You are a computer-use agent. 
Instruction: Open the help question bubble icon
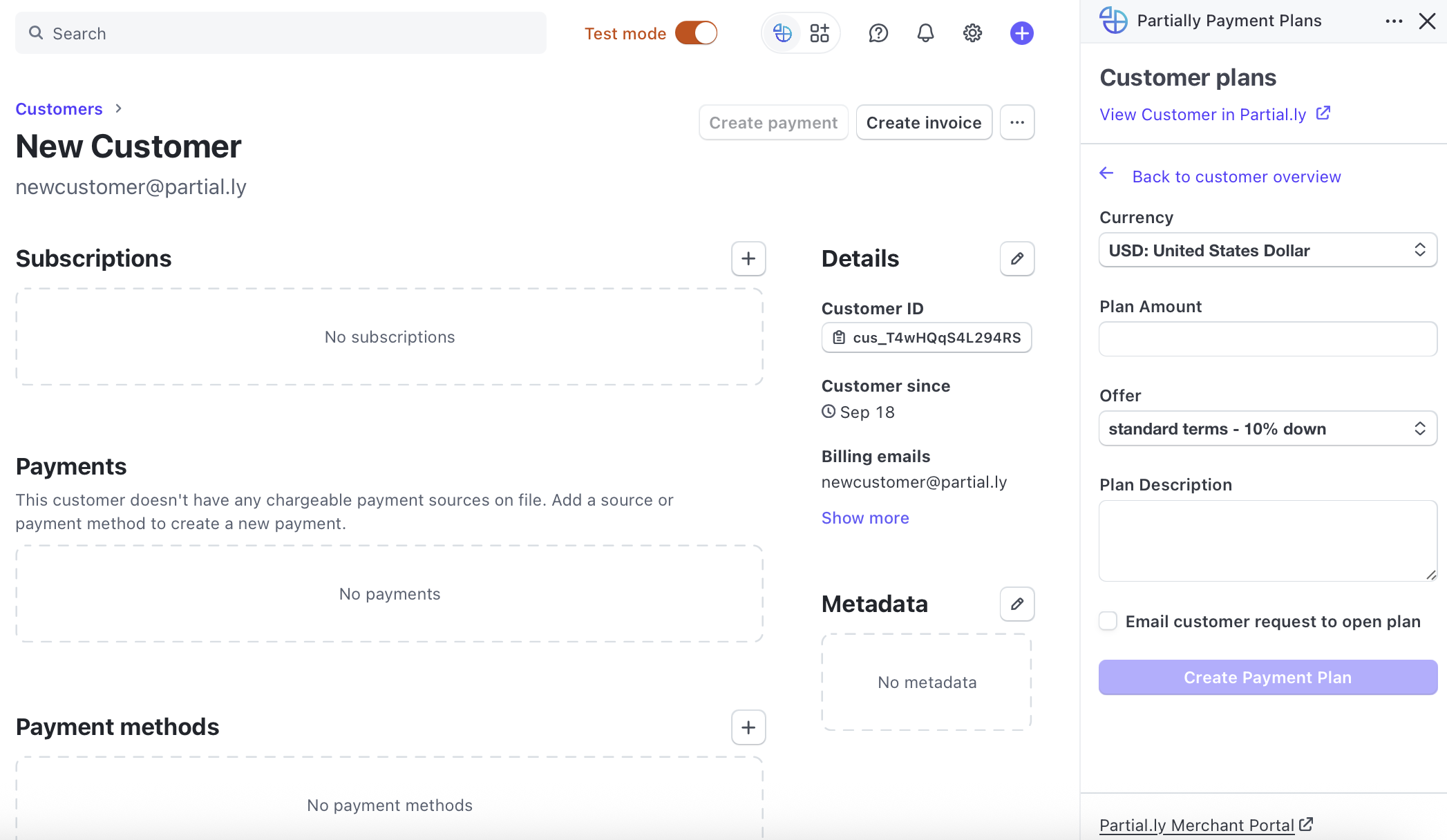pos(878,33)
